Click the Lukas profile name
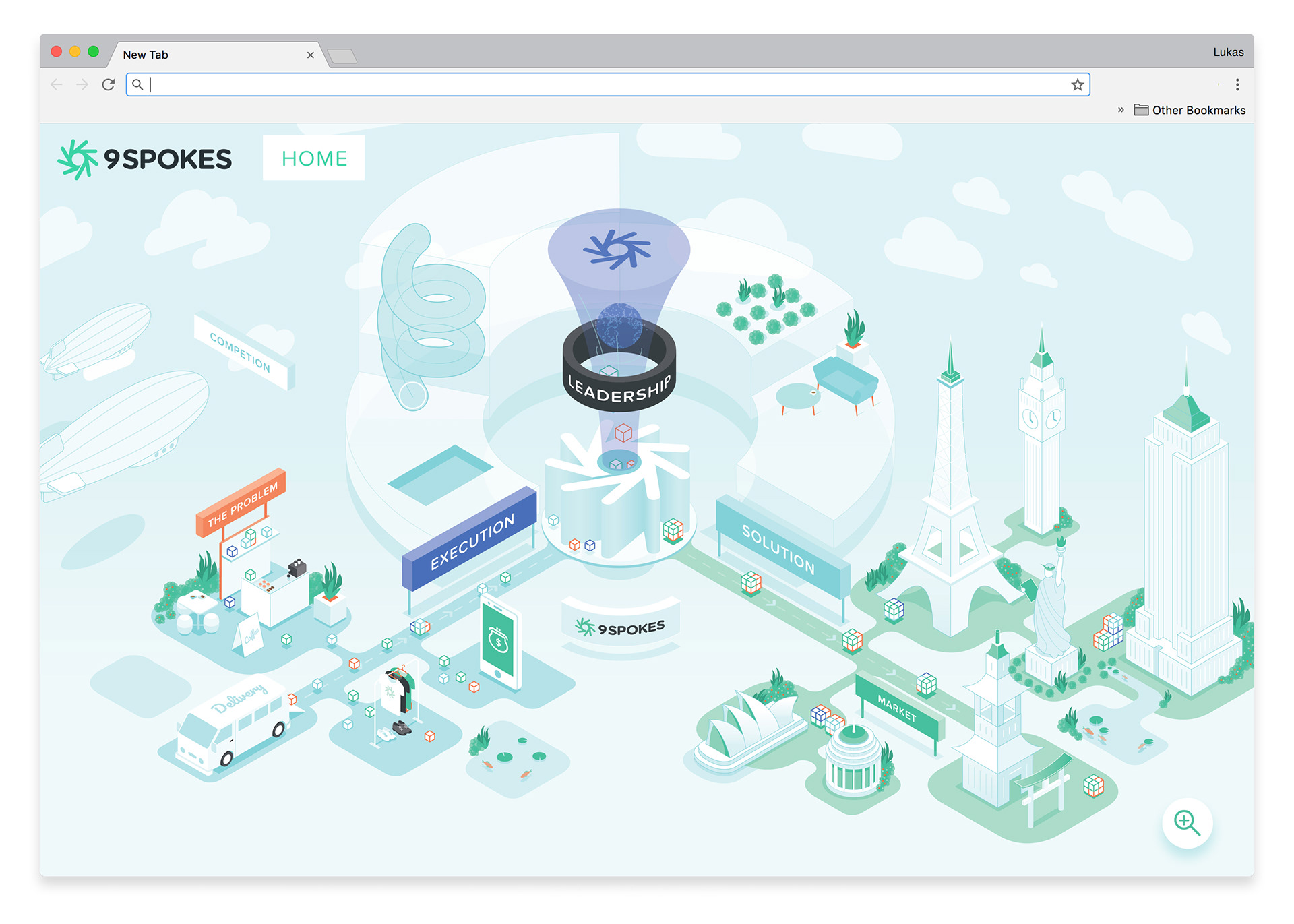Viewport: 1294px width, 924px height. pos(1228,53)
